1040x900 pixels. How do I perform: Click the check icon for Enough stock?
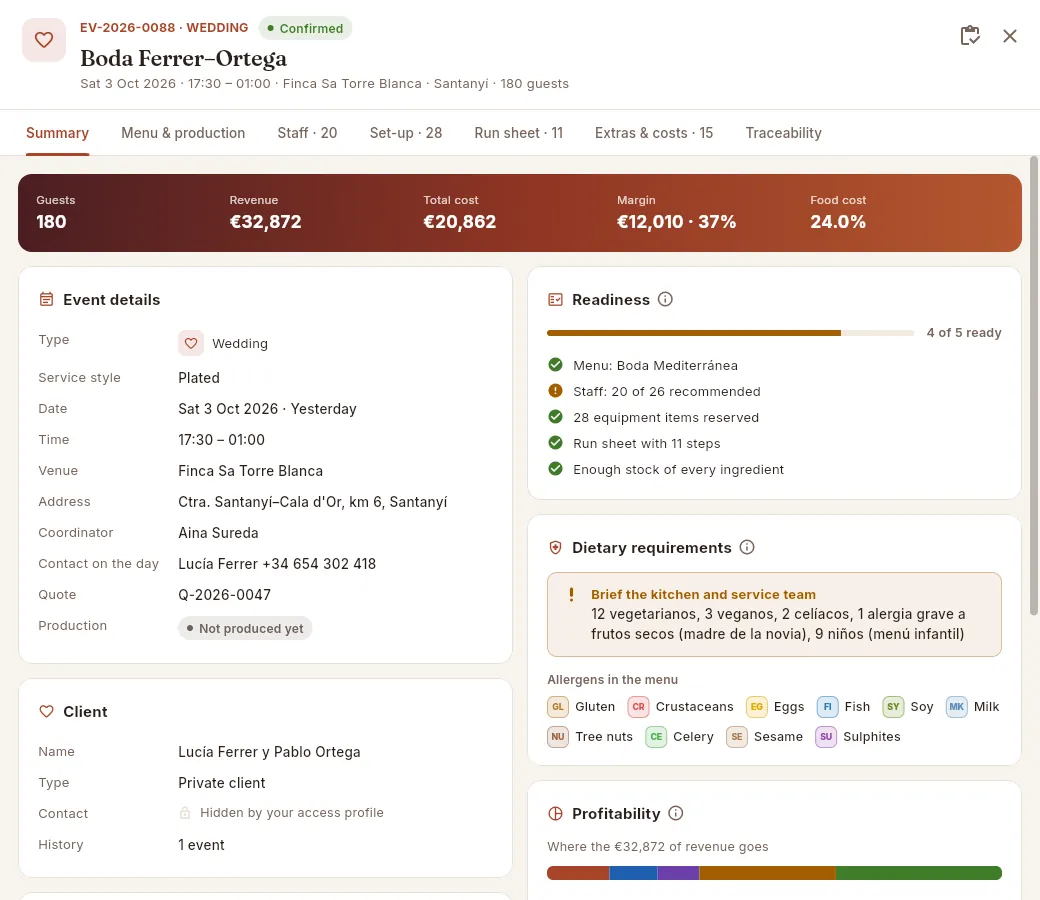(555, 469)
